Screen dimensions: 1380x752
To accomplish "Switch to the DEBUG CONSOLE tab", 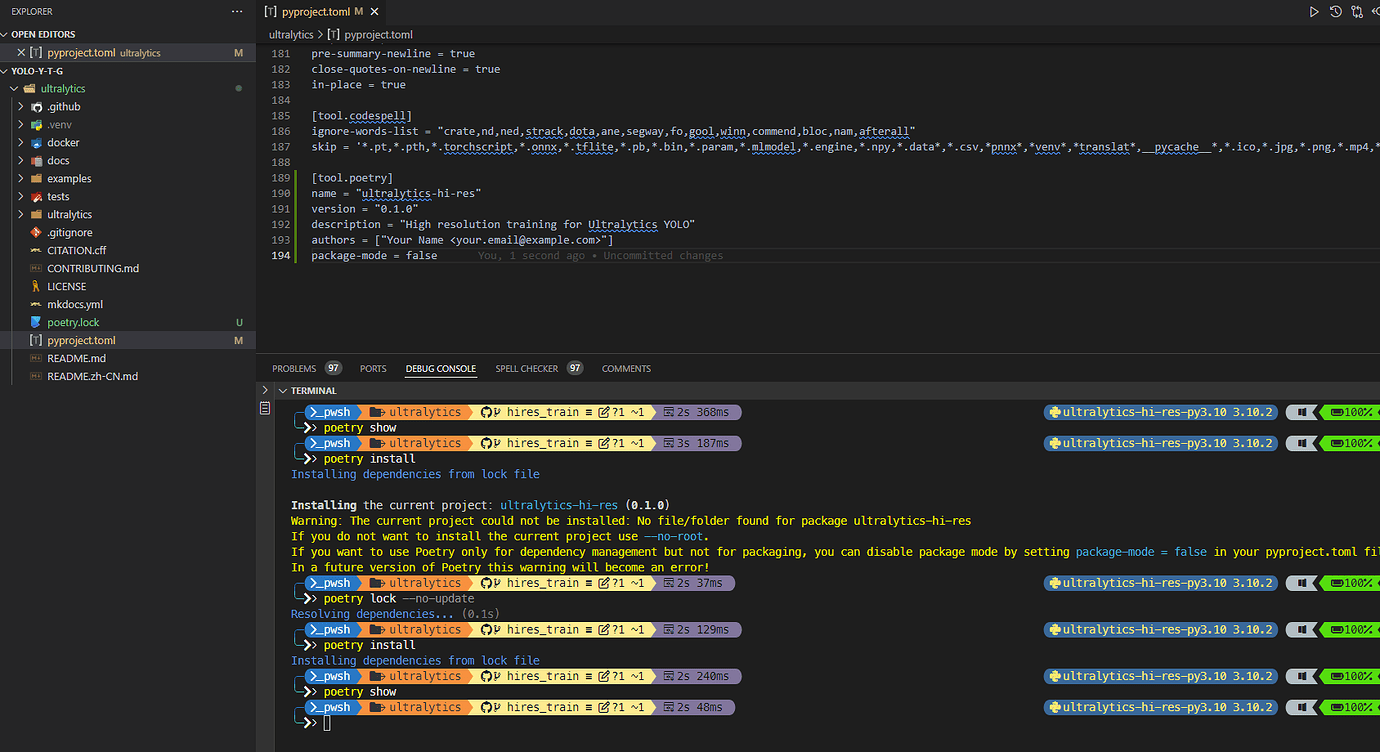I will [440, 368].
